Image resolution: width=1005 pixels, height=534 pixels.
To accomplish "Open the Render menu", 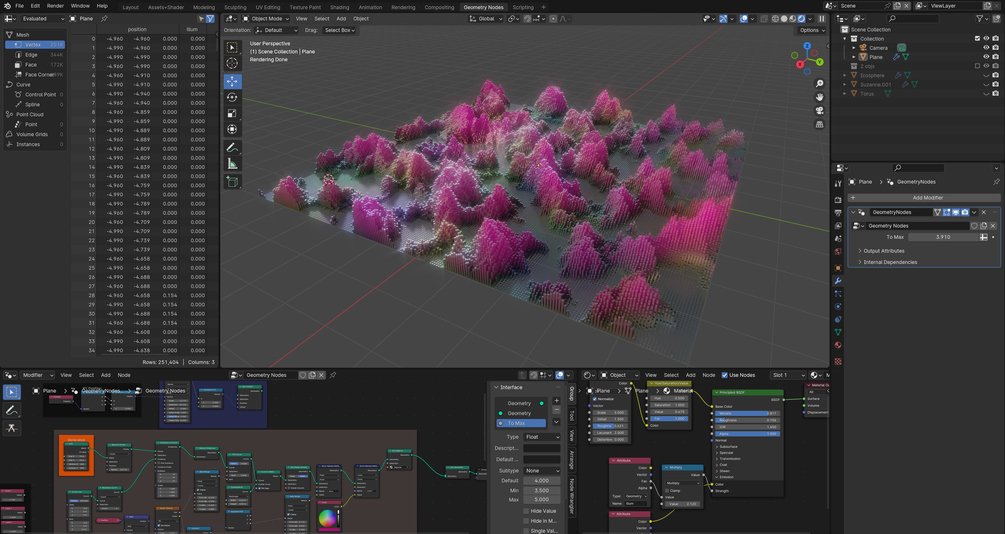I will pyautogui.click(x=55, y=6).
